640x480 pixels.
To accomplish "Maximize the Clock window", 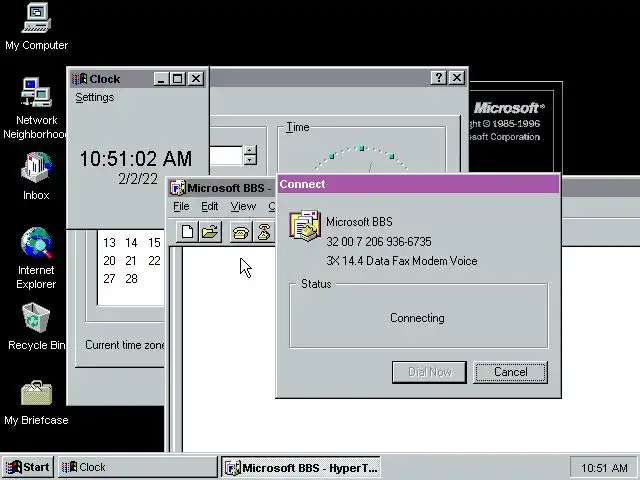I will pyautogui.click(x=178, y=79).
